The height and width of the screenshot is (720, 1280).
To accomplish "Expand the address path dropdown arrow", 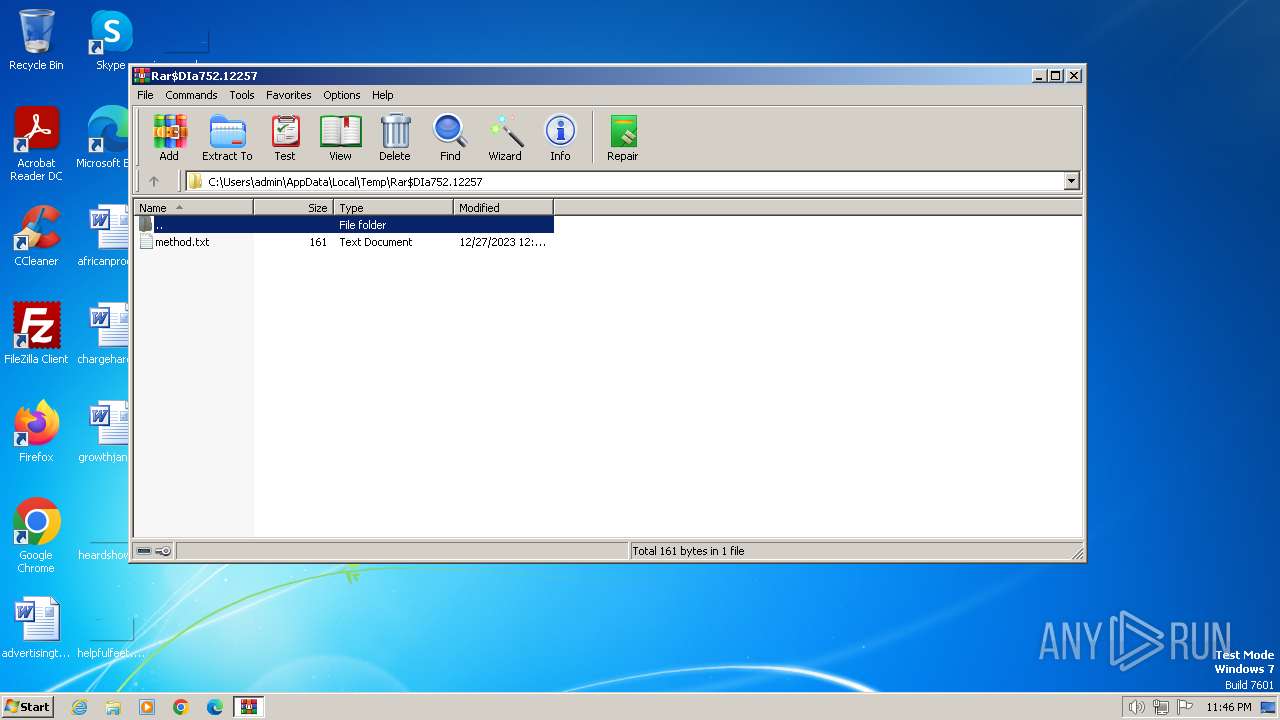I will [x=1072, y=182].
